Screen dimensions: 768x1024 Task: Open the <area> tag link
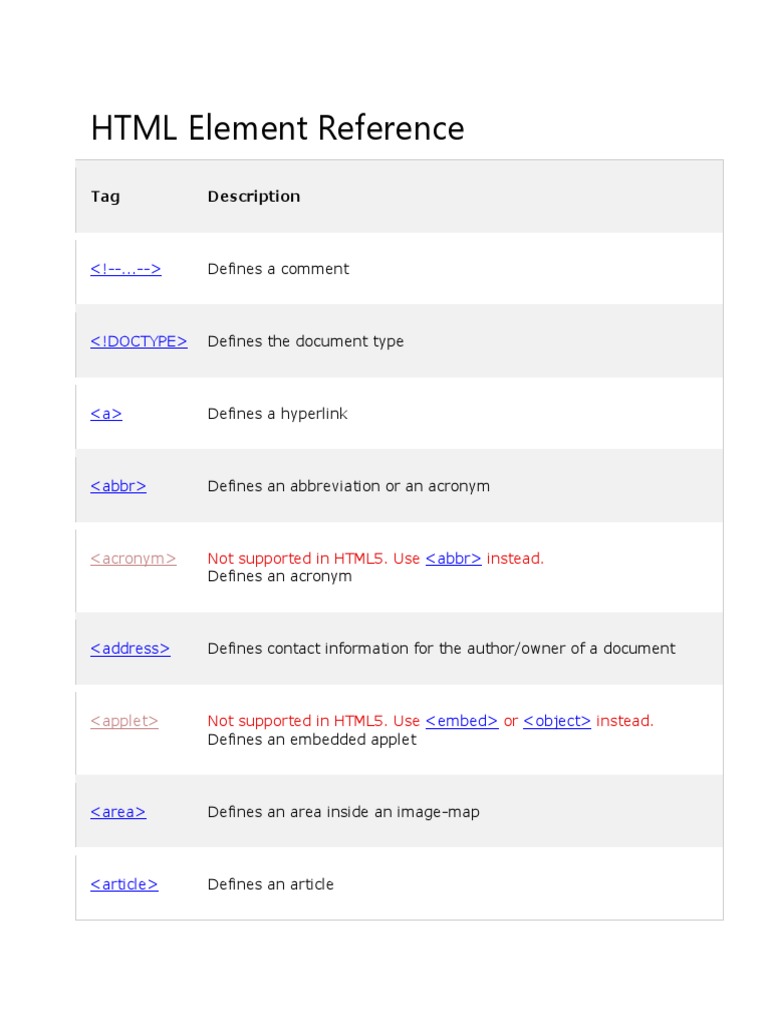118,812
